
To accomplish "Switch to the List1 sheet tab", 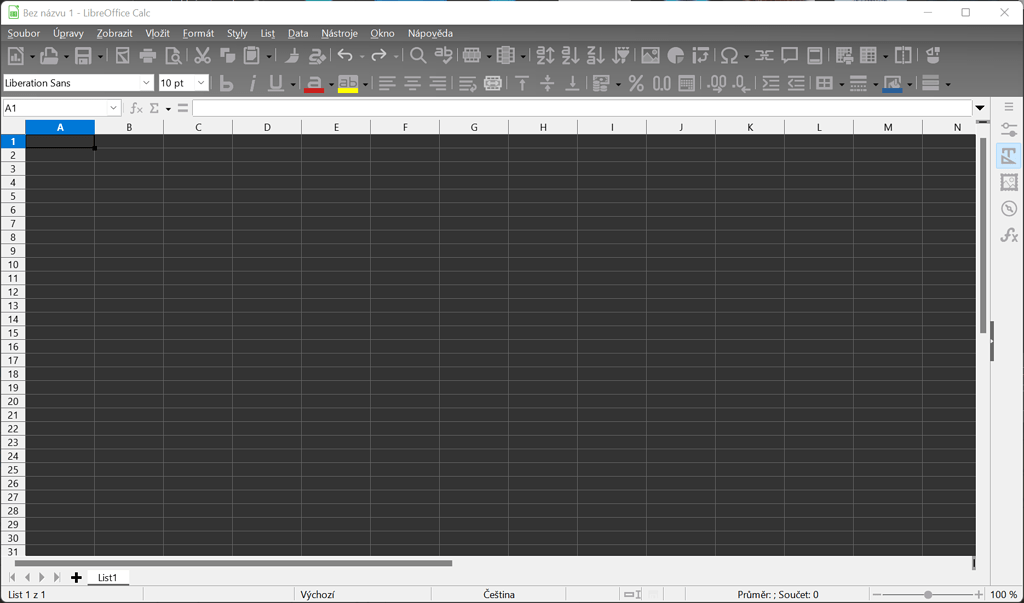I will tap(108, 577).
